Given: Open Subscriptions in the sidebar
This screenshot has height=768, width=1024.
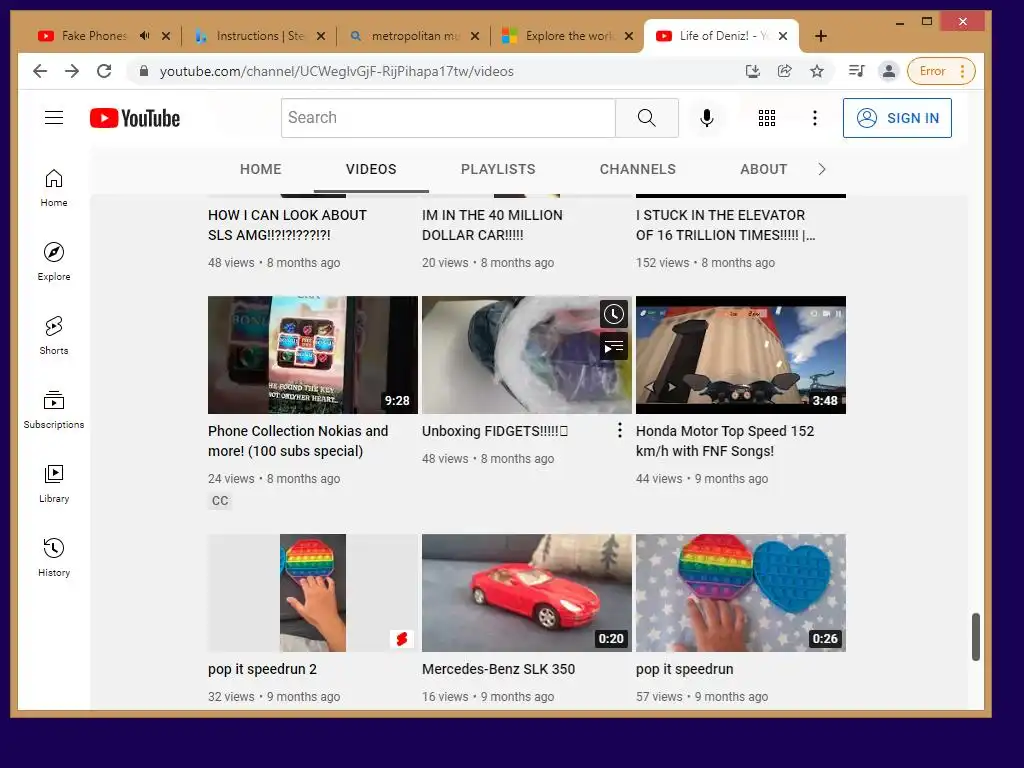Looking at the screenshot, I should point(54,409).
